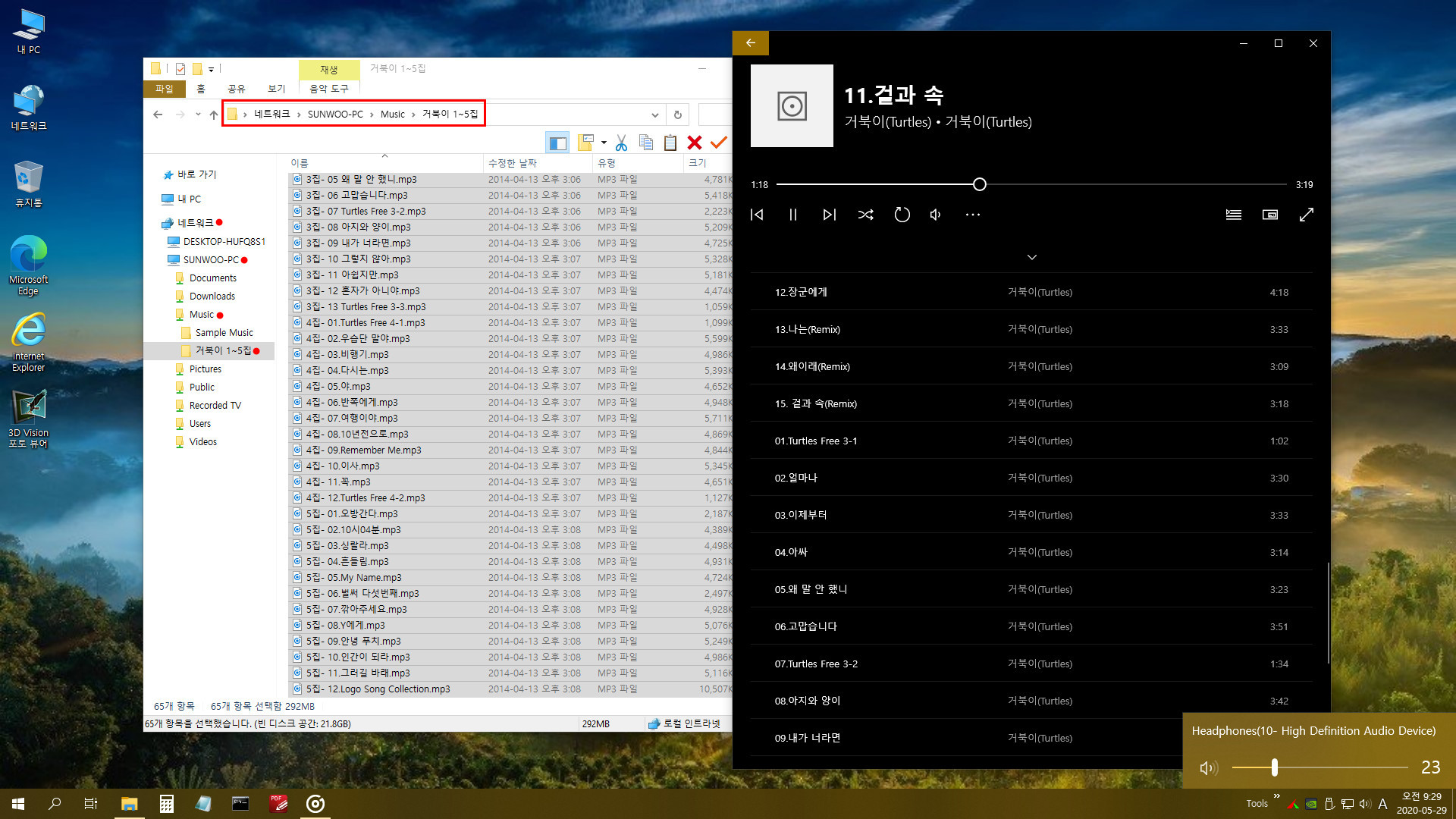1456x819 pixels.
Task: Click the shuffle playback icon
Action: (x=865, y=214)
